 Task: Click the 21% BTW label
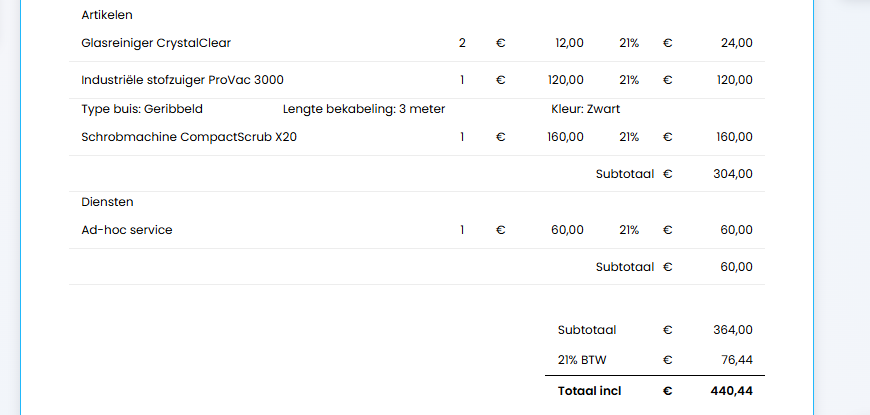pos(582,359)
